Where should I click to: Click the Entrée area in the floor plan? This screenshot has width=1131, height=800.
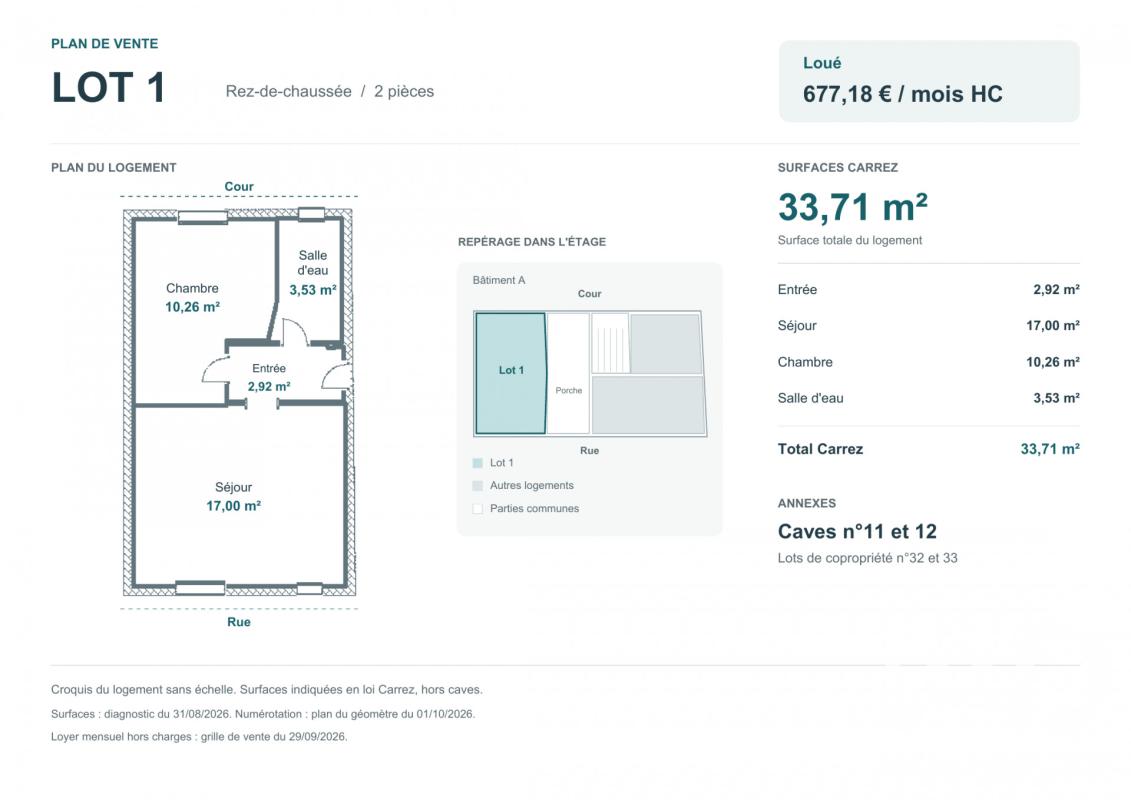pyautogui.click(x=268, y=377)
